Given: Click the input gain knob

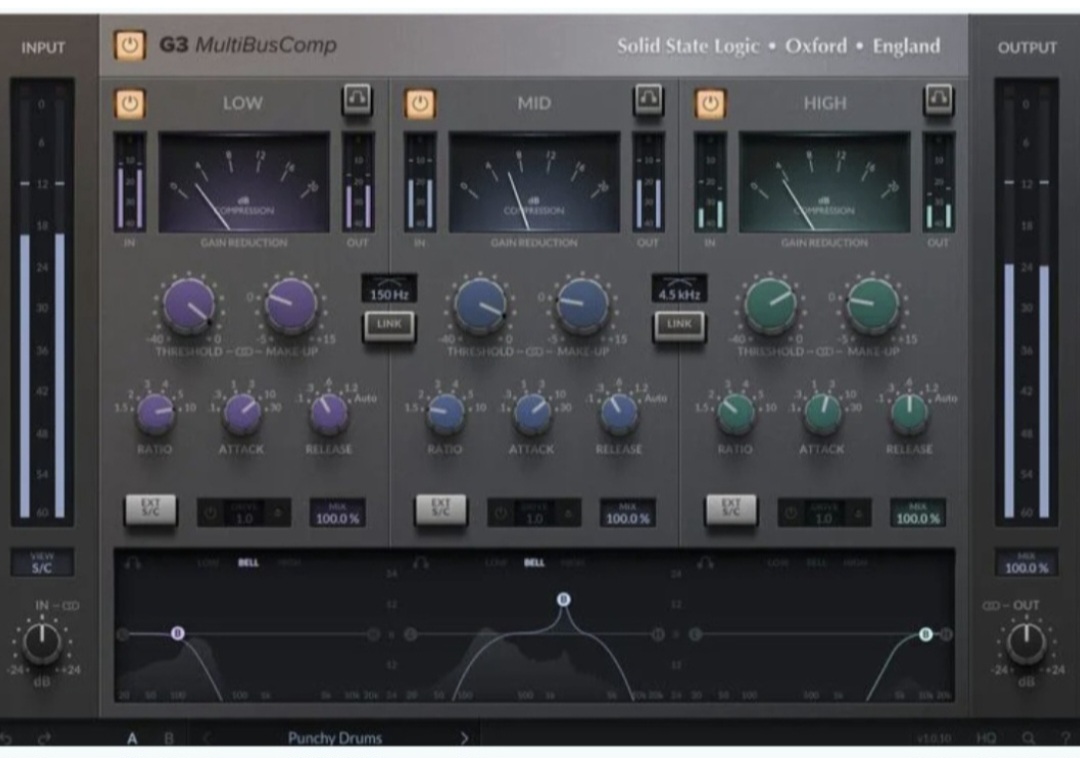Looking at the screenshot, I should [42, 642].
